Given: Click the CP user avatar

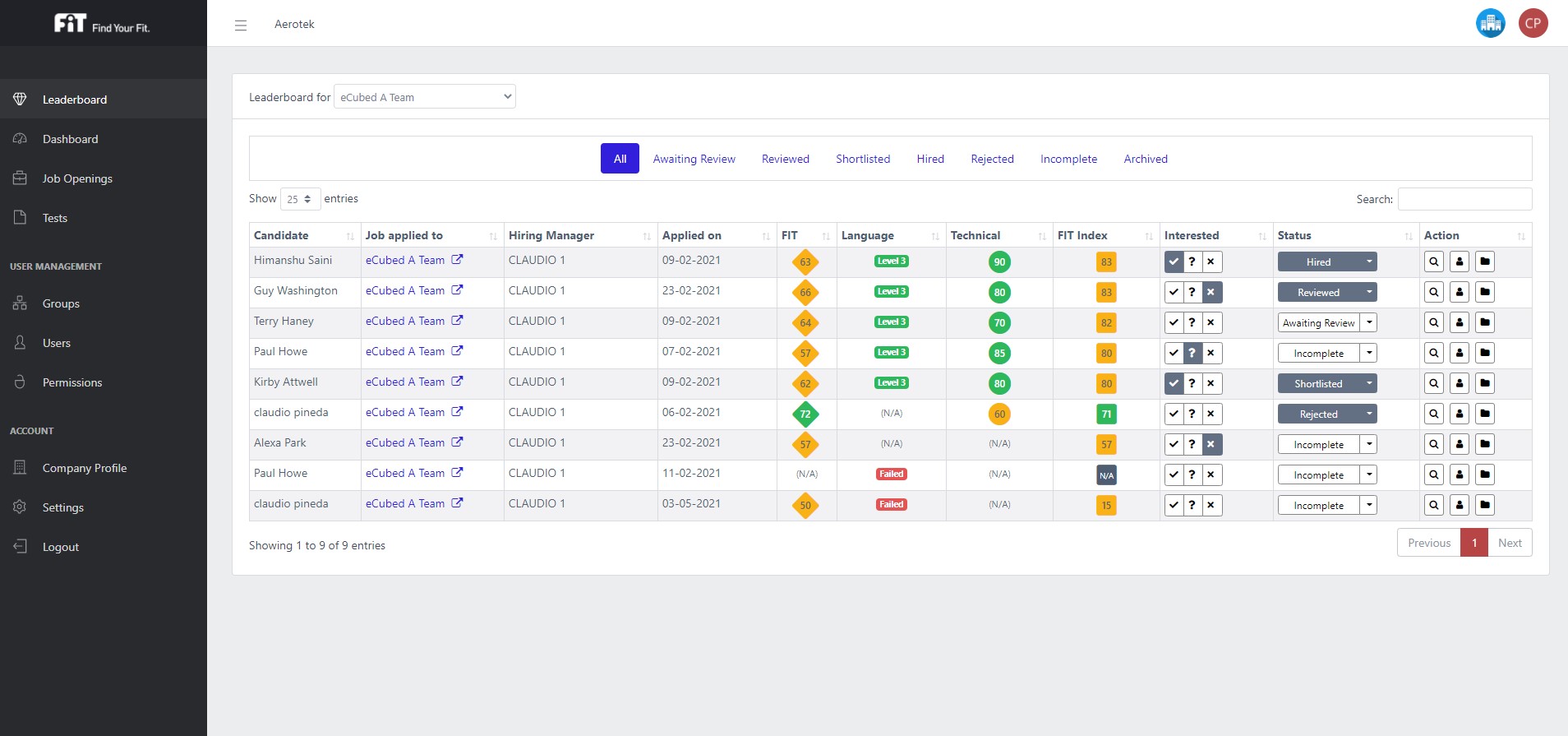Looking at the screenshot, I should (1533, 23).
